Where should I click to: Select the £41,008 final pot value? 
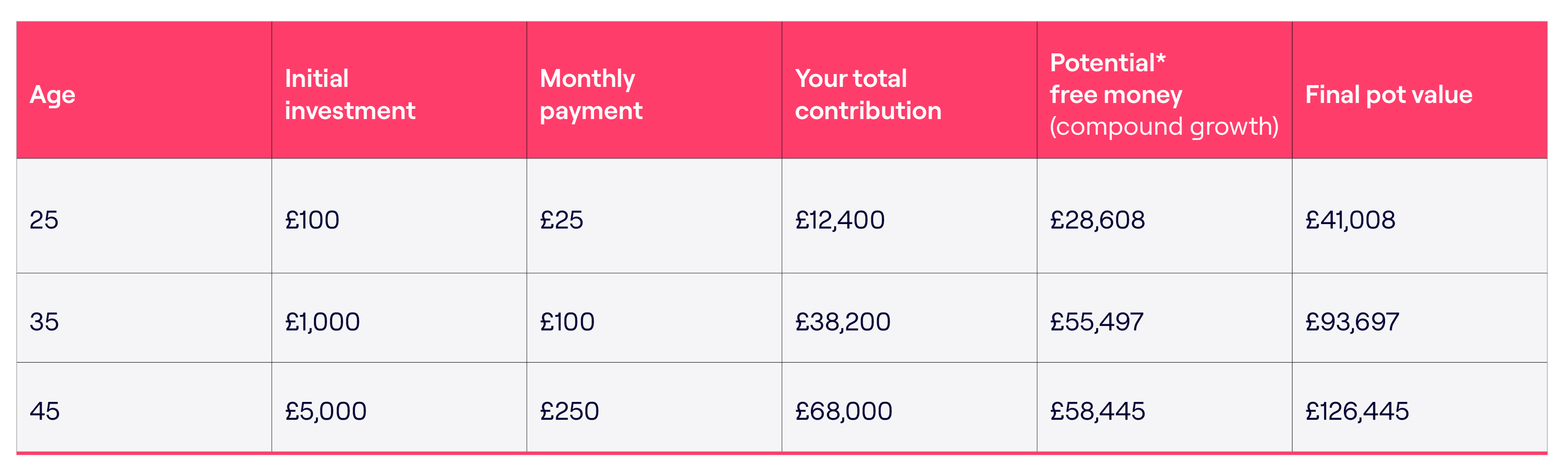pyautogui.click(x=1350, y=220)
